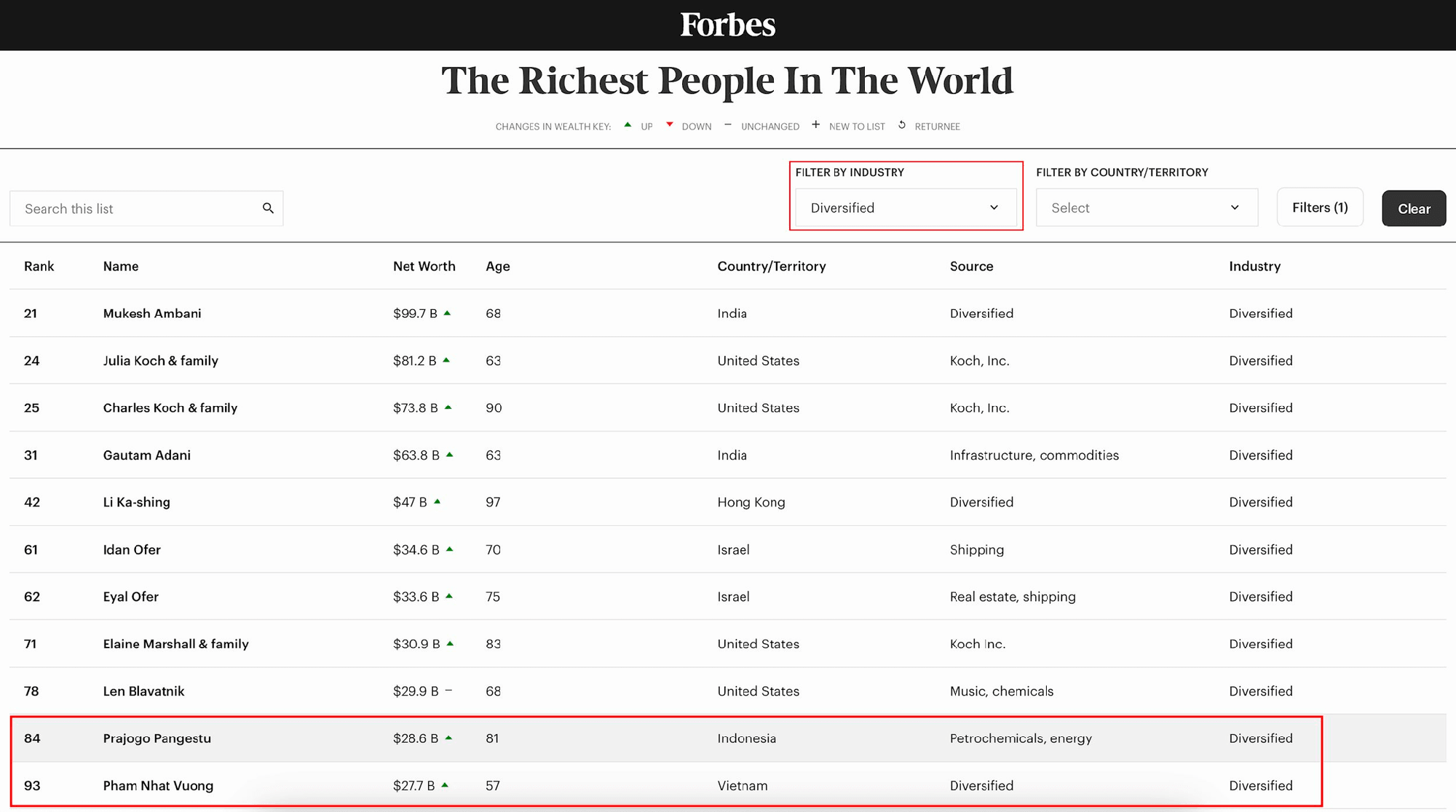Screen dimensions: 1456x812
Task: Select Idan Ofer in the list
Action: (x=132, y=549)
